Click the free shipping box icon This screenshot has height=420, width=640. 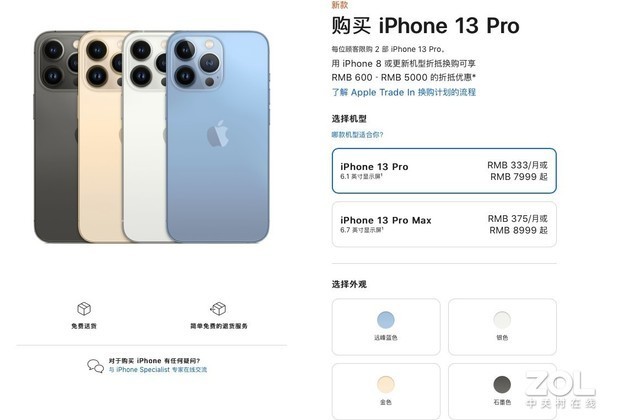84,309
